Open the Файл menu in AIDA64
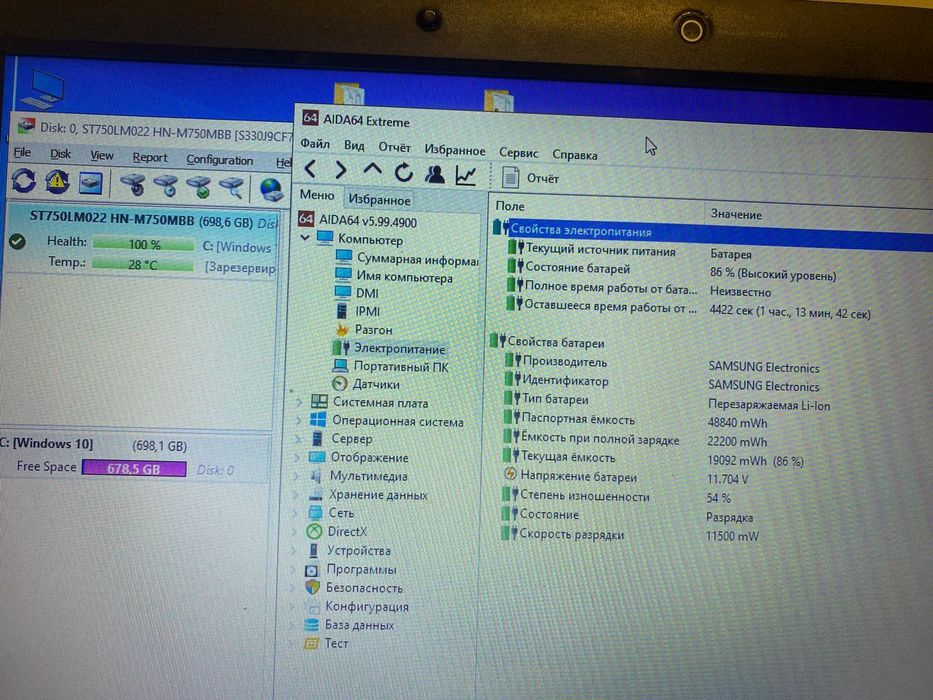Viewport: 933px width, 700px height. (x=315, y=143)
